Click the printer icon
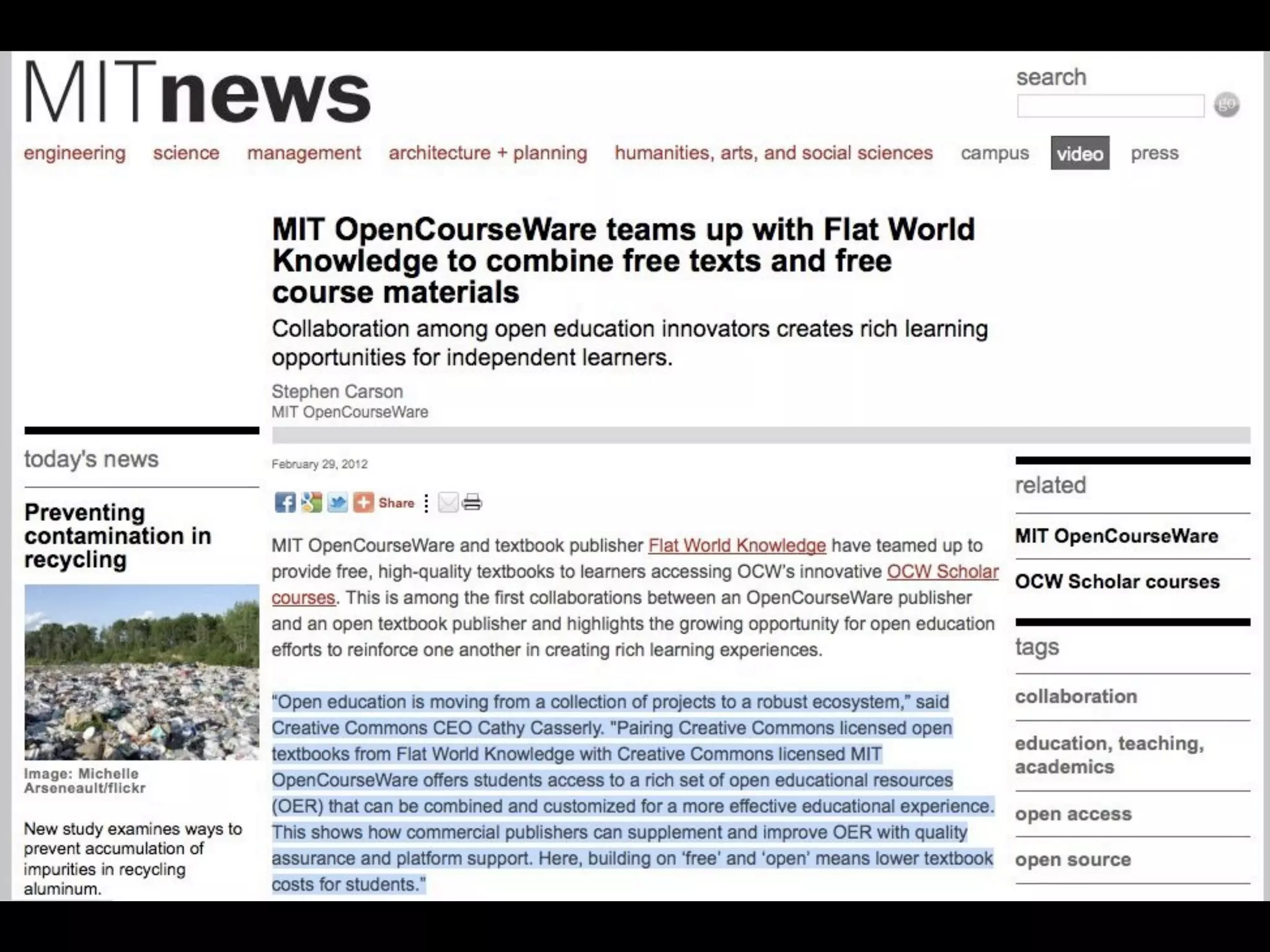Screen dimensions: 1270x952 click(472, 502)
